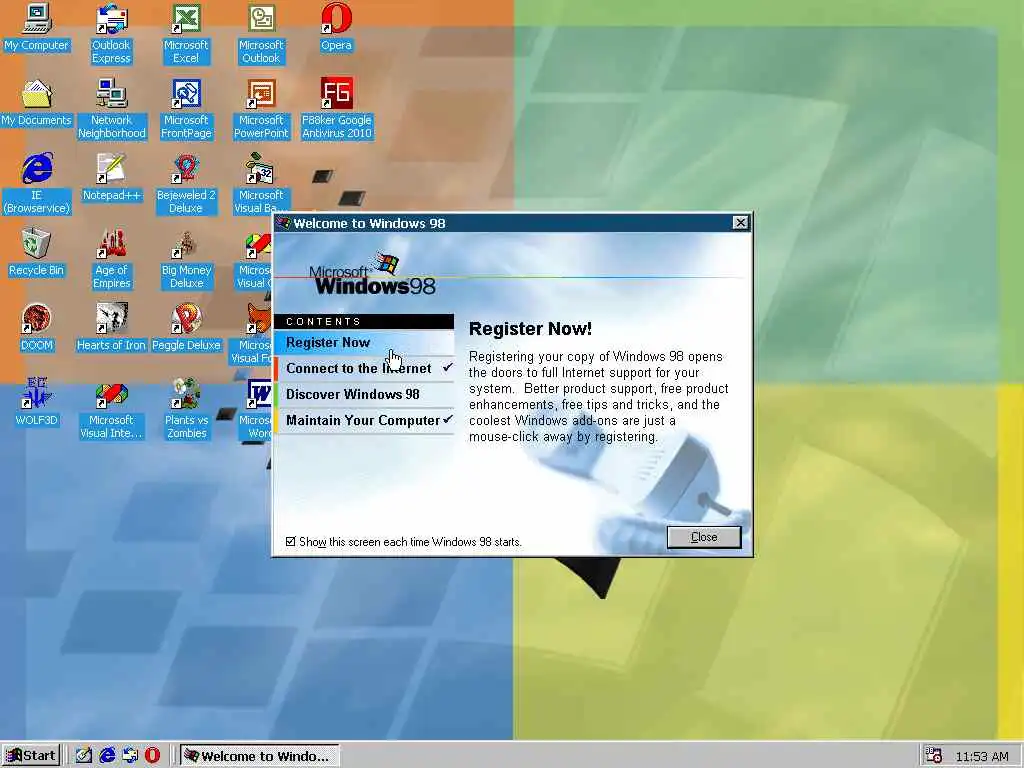Open the Register Now contents item
This screenshot has height=768, width=1024.
364,343
